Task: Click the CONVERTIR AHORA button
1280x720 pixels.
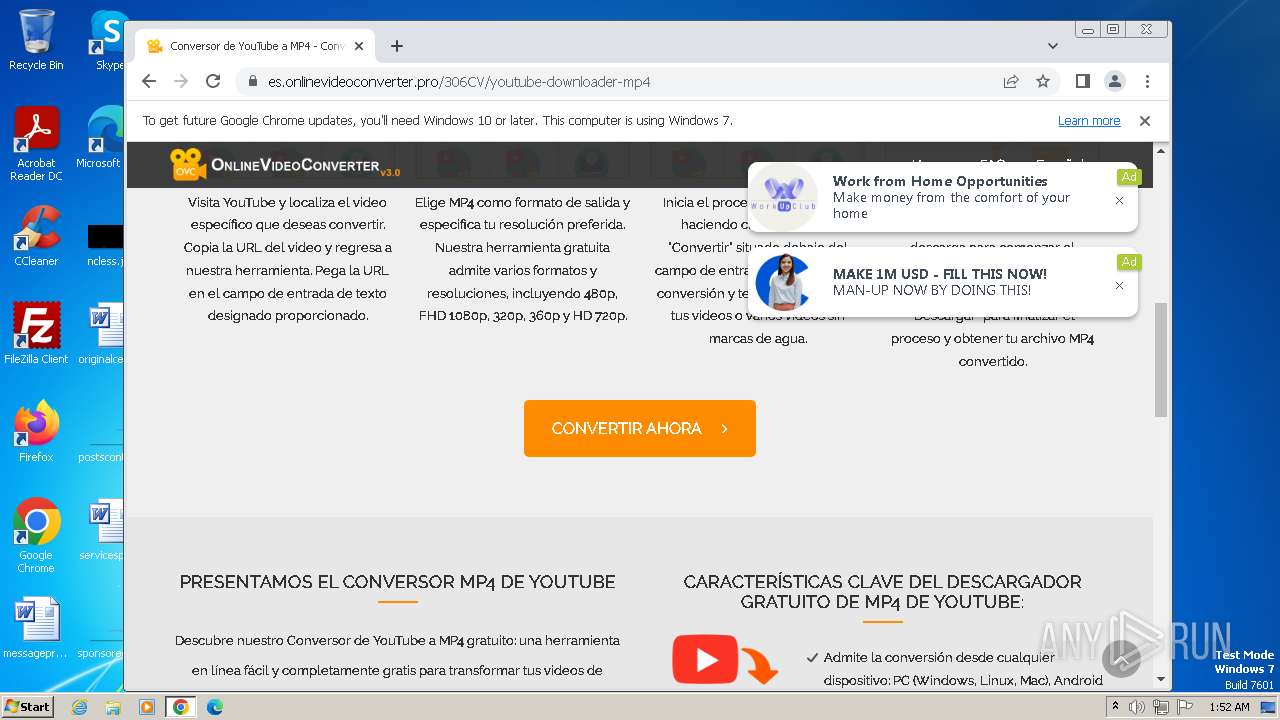Action: 640,428
